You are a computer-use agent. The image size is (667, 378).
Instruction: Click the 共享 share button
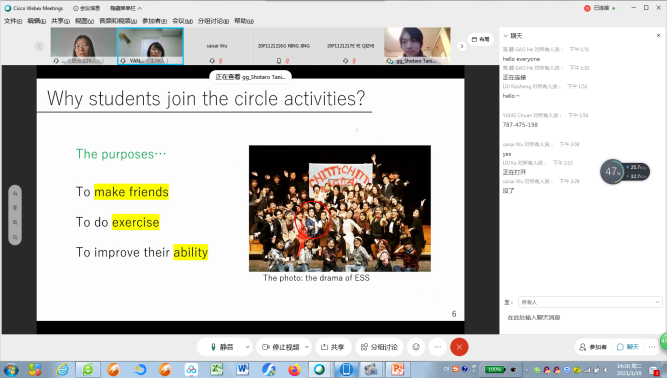point(333,347)
